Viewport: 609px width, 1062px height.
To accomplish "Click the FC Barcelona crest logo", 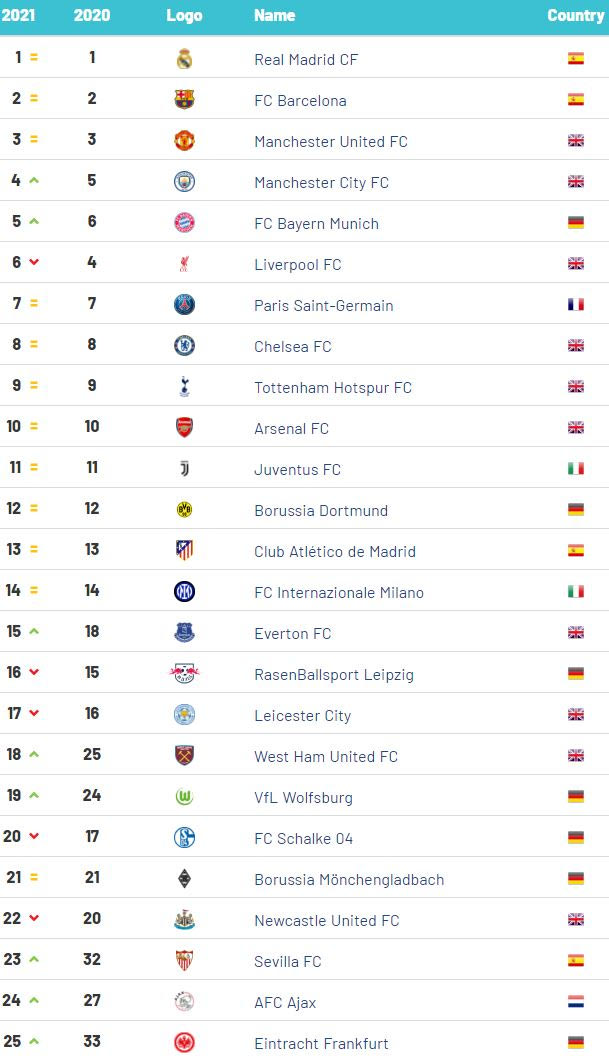I will click(184, 100).
